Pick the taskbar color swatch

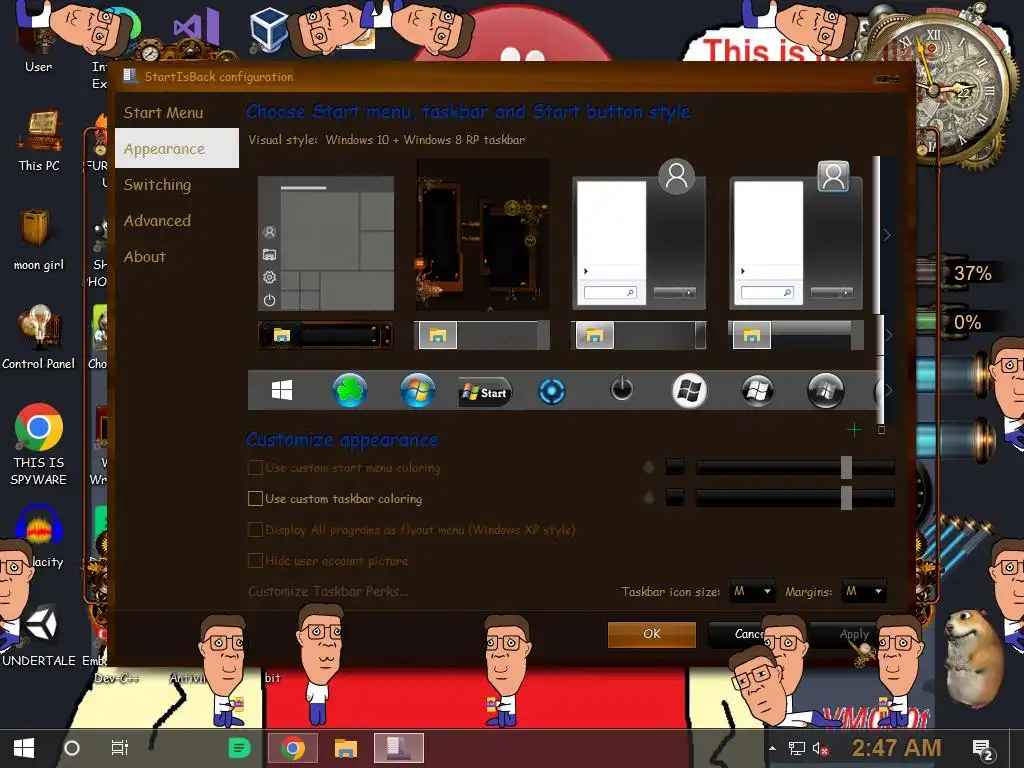675,498
